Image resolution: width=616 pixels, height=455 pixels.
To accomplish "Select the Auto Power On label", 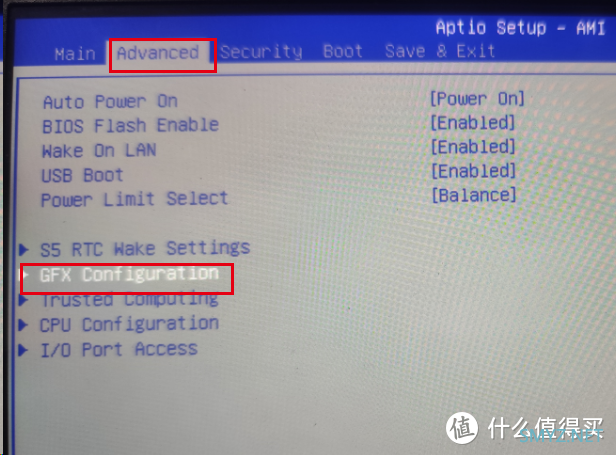I will [x=110, y=102].
